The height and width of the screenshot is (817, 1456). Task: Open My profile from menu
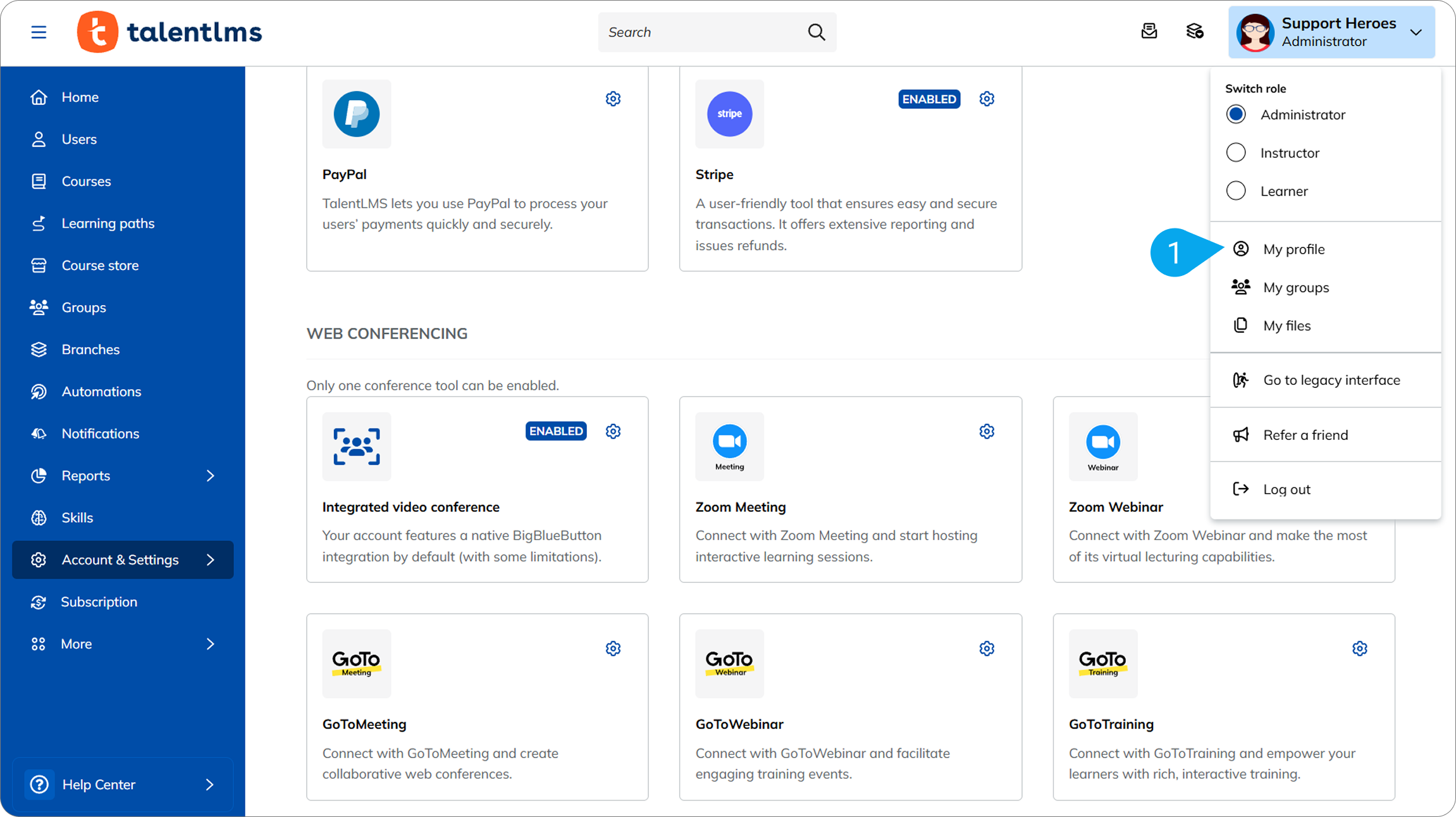point(1293,249)
